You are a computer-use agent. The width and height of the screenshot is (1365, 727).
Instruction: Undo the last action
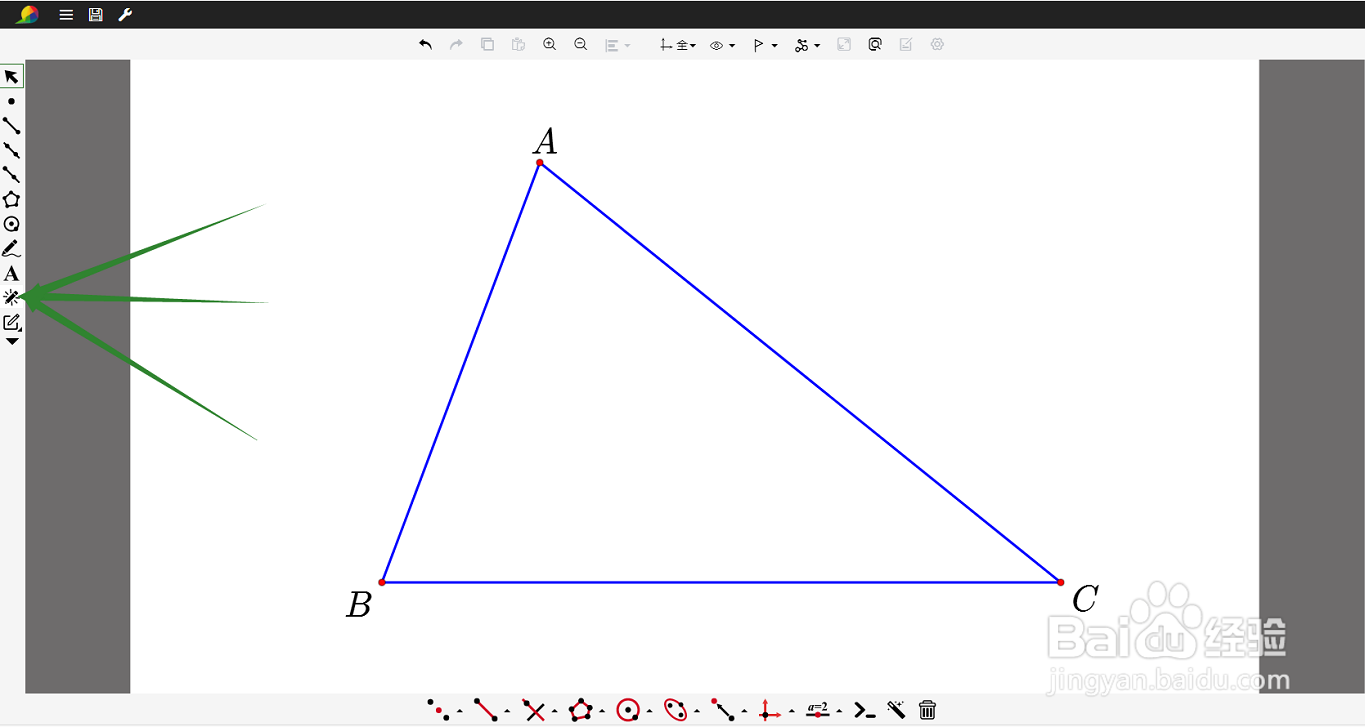click(426, 45)
